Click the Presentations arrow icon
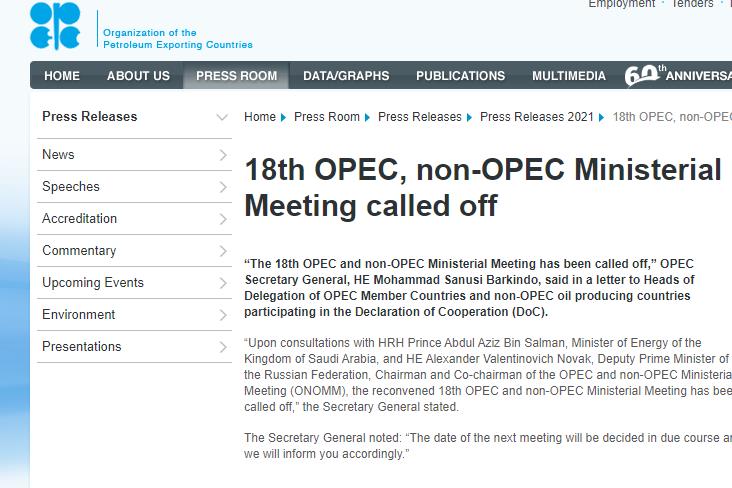 223,347
